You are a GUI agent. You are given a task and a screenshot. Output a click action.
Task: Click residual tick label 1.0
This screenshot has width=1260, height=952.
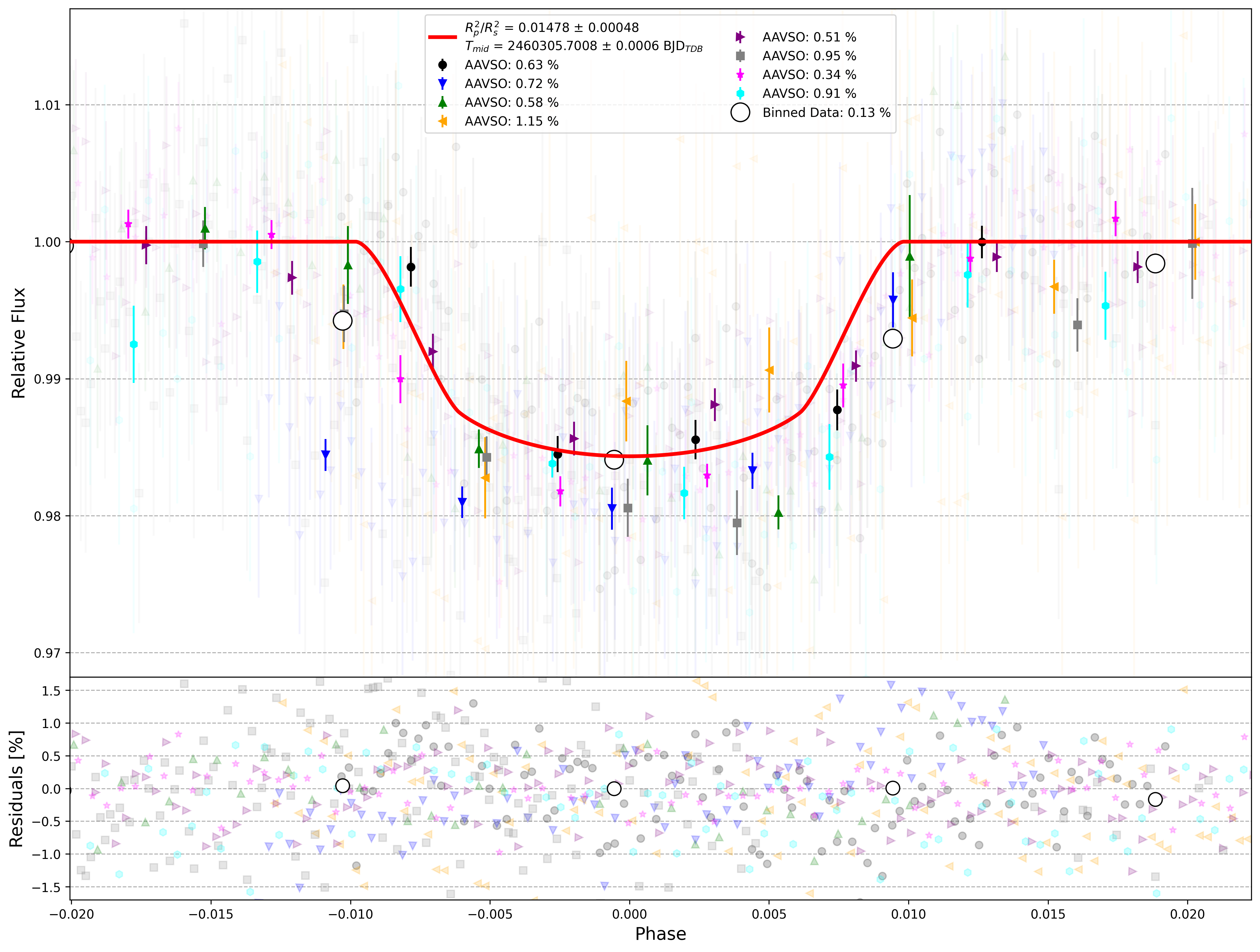(51, 724)
